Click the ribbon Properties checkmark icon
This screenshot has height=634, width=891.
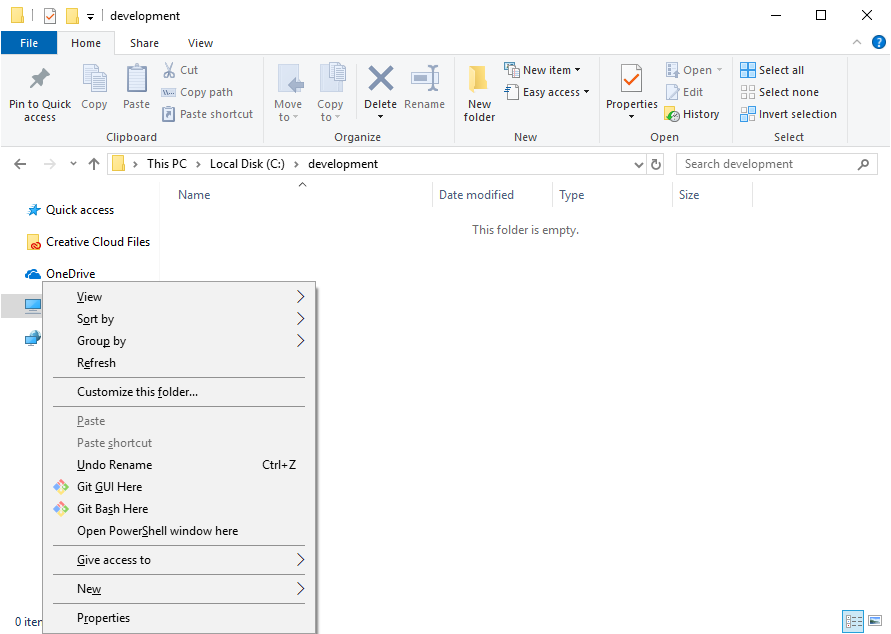click(x=631, y=78)
